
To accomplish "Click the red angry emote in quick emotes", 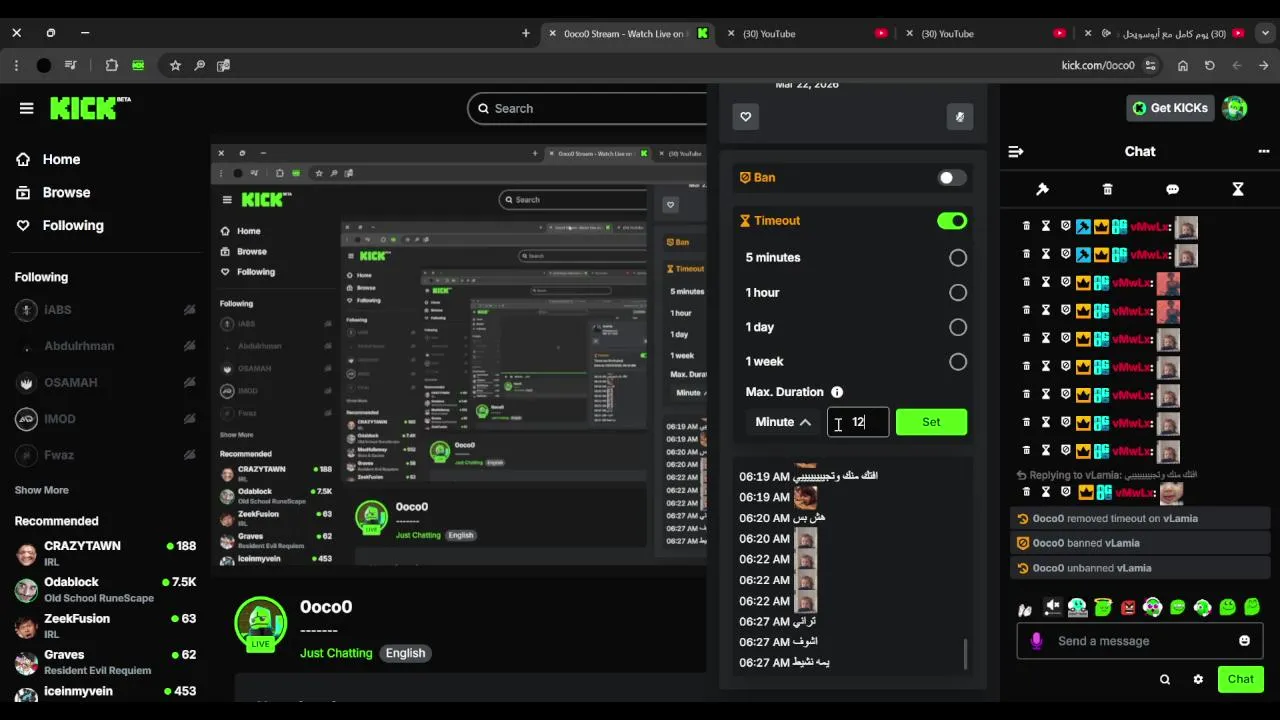I will (x=1128, y=607).
